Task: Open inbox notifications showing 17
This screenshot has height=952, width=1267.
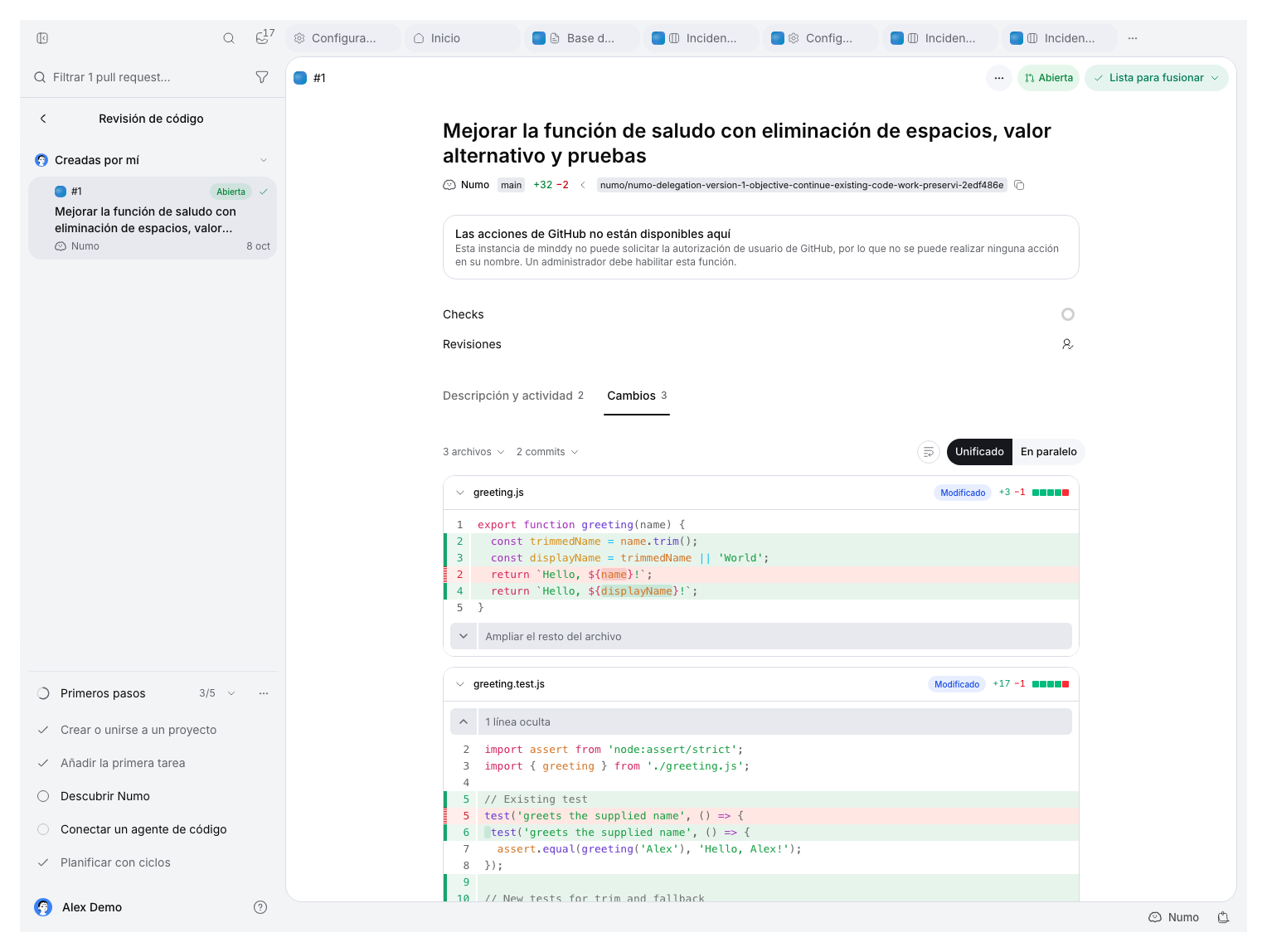Action: (x=265, y=36)
